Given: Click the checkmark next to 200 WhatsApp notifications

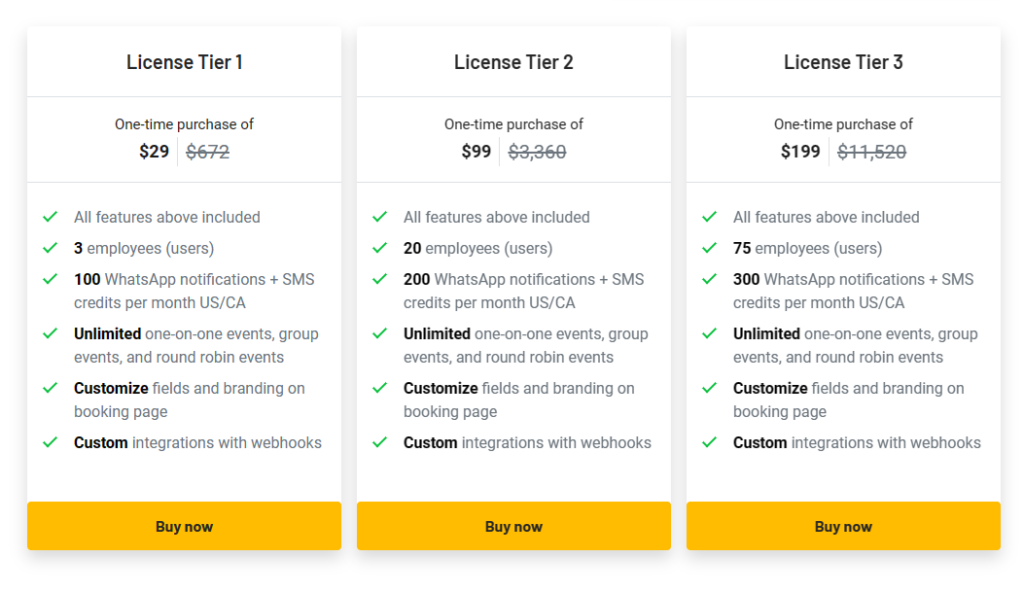Looking at the screenshot, I should coord(379,279).
